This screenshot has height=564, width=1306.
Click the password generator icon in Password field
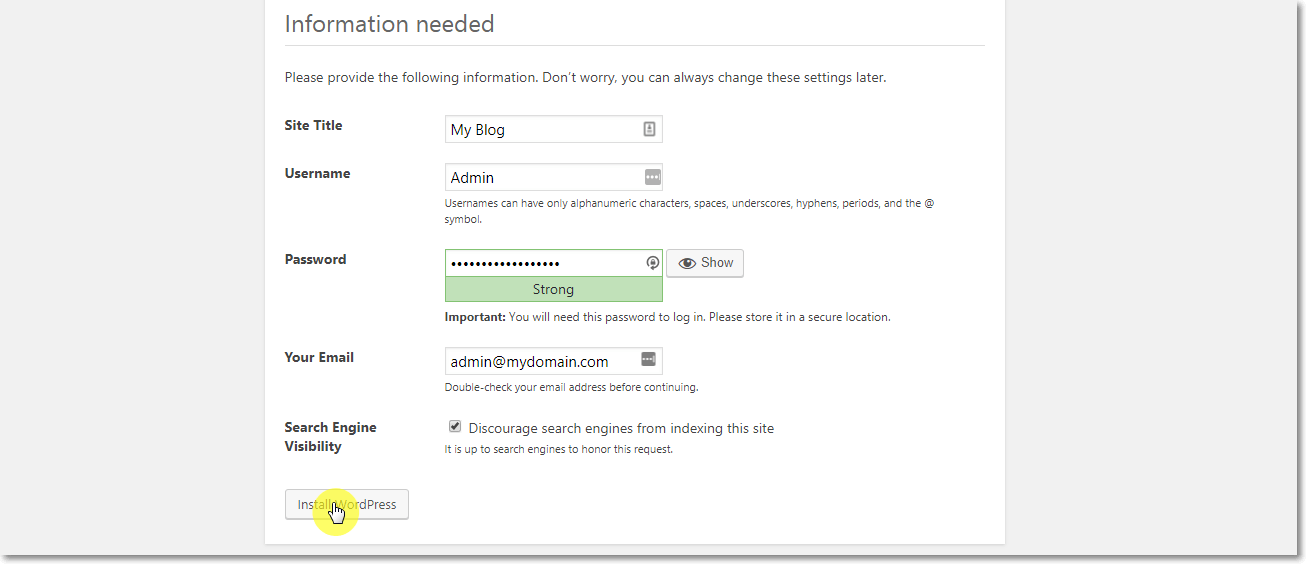(x=652, y=263)
